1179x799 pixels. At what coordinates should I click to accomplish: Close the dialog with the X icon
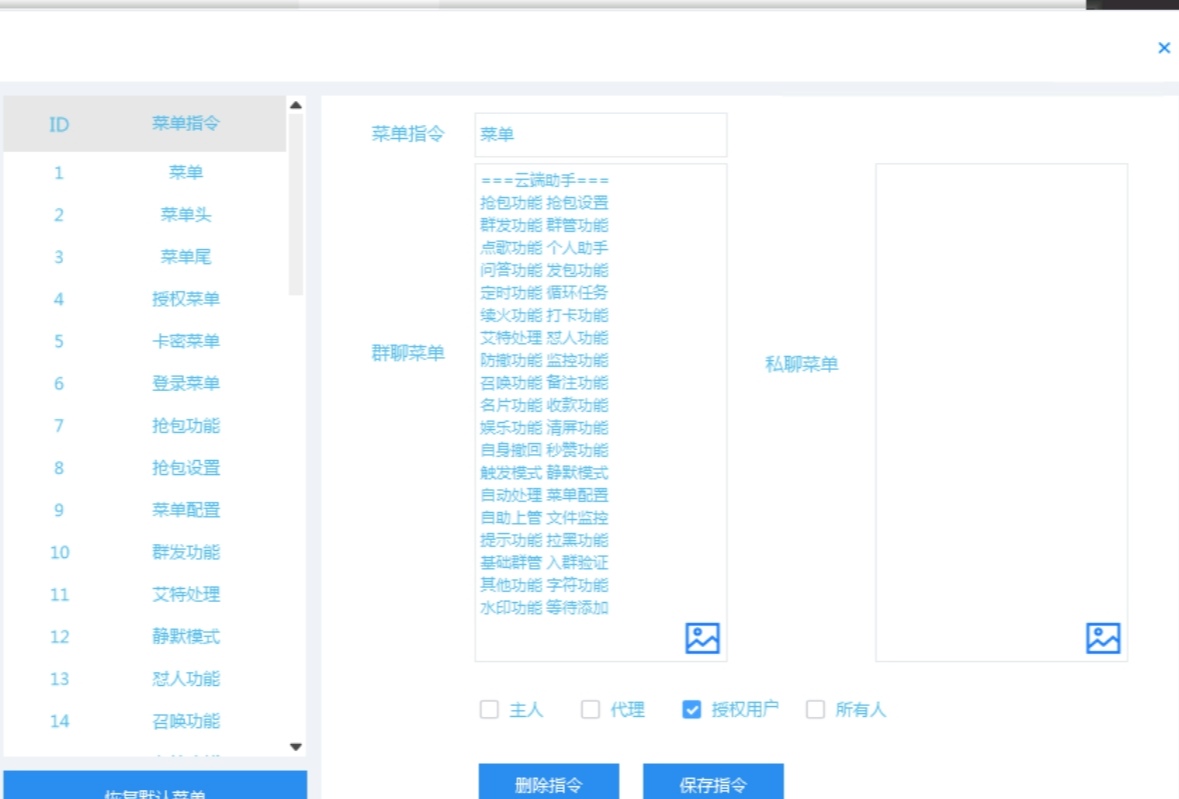tap(1163, 48)
